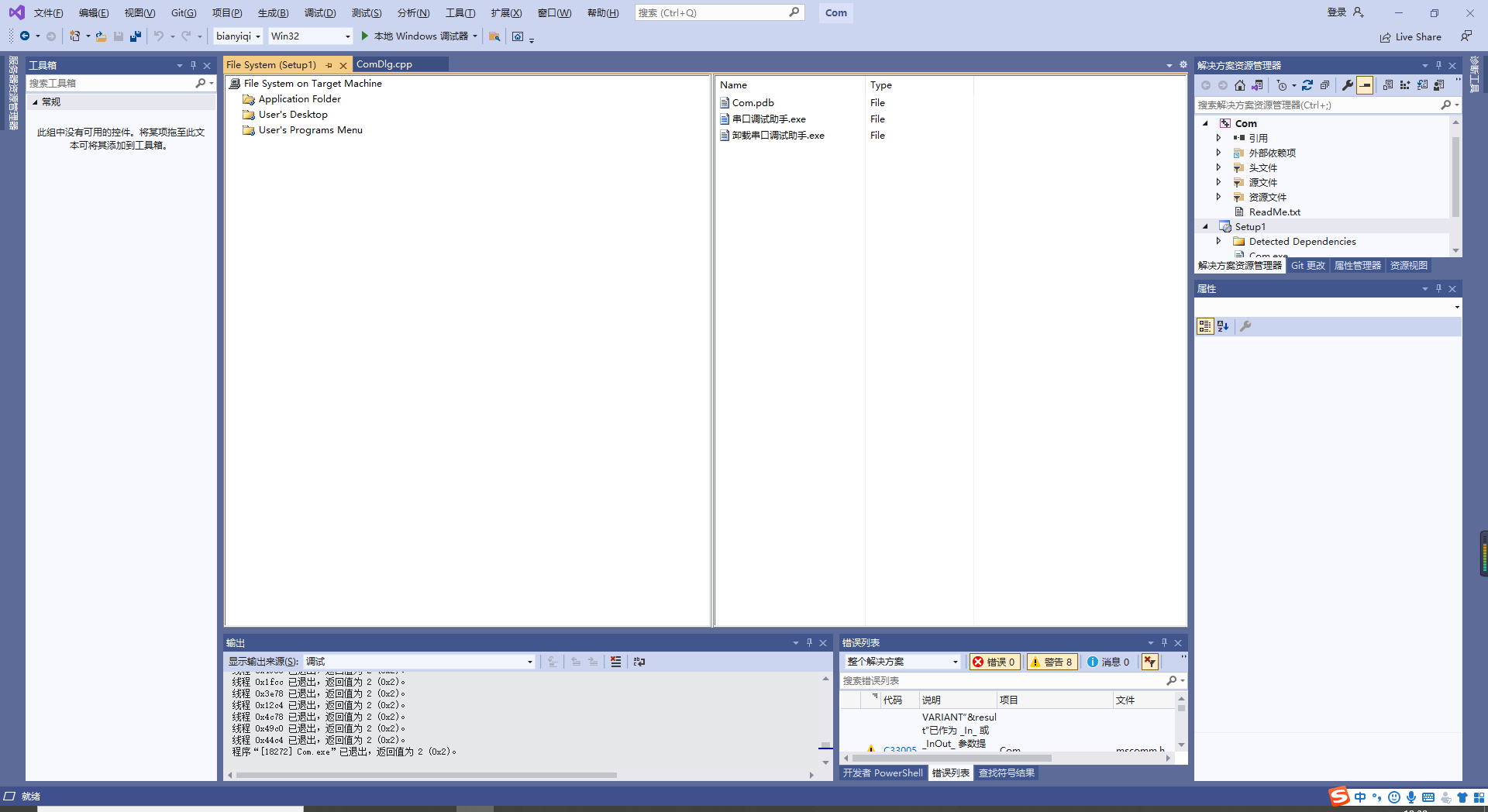Open the Sogou input method icon in taskbar
The height and width of the screenshot is (812, 1488).
tap(1338, 797)
